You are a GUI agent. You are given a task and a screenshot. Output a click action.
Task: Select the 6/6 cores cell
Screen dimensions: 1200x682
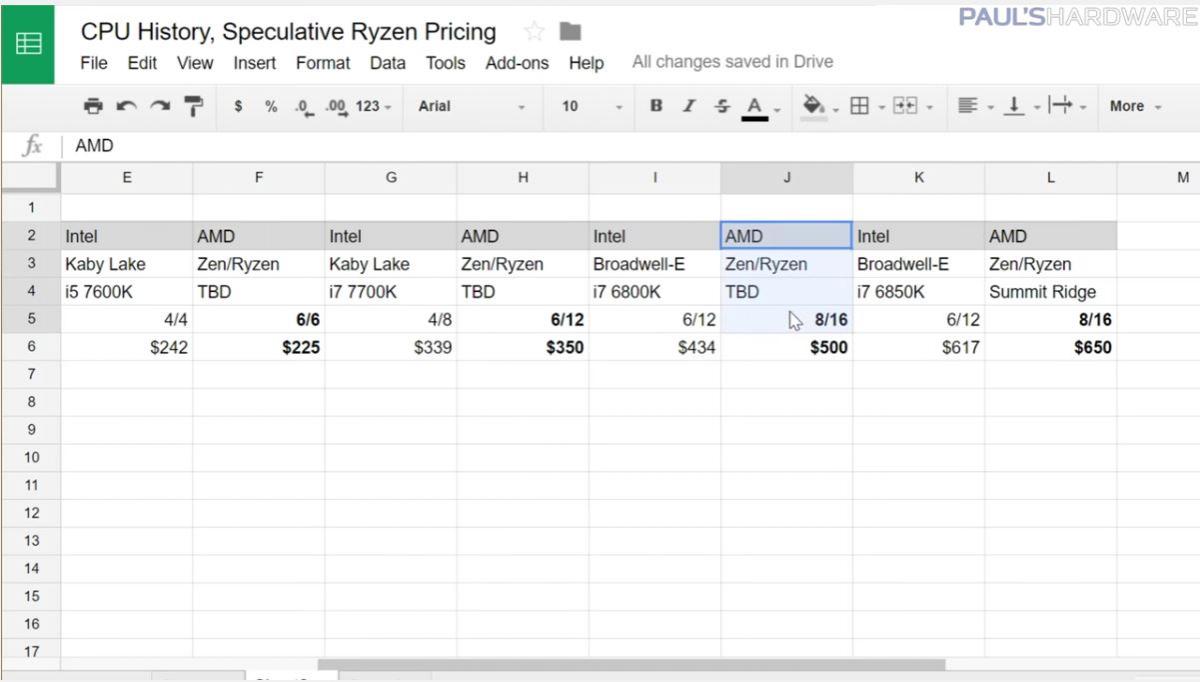[259, 320]
